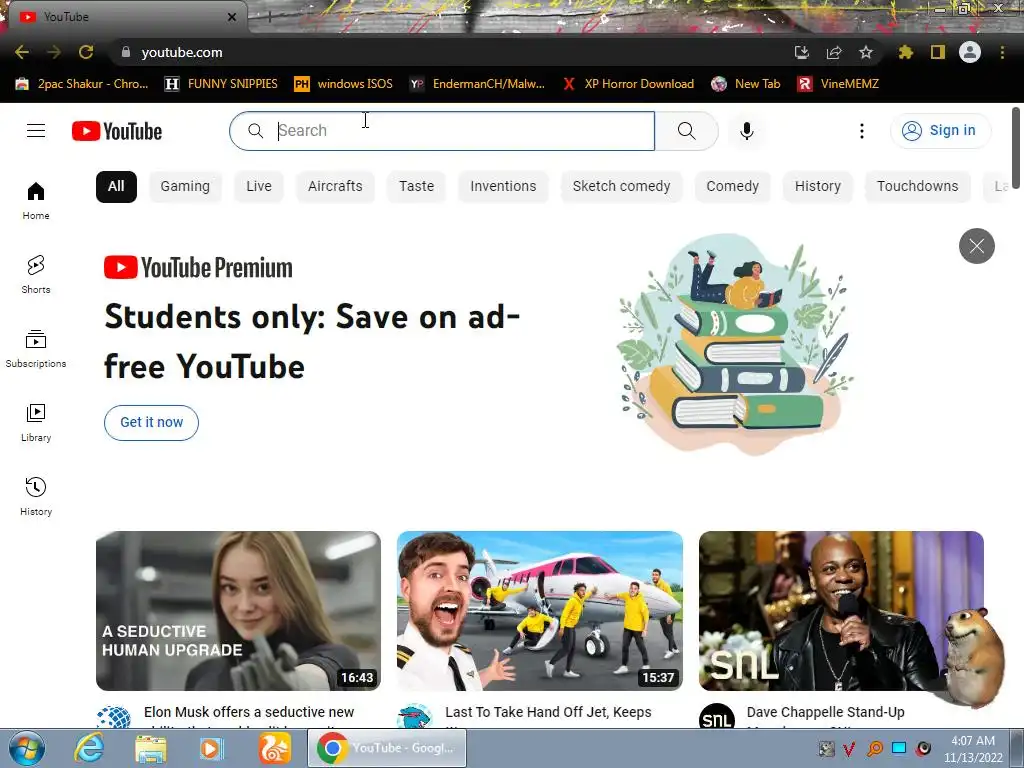Click YouTube Chrome taskbar button
The width and height of the screenshot is (1024, 768).
tap(387, 748)
